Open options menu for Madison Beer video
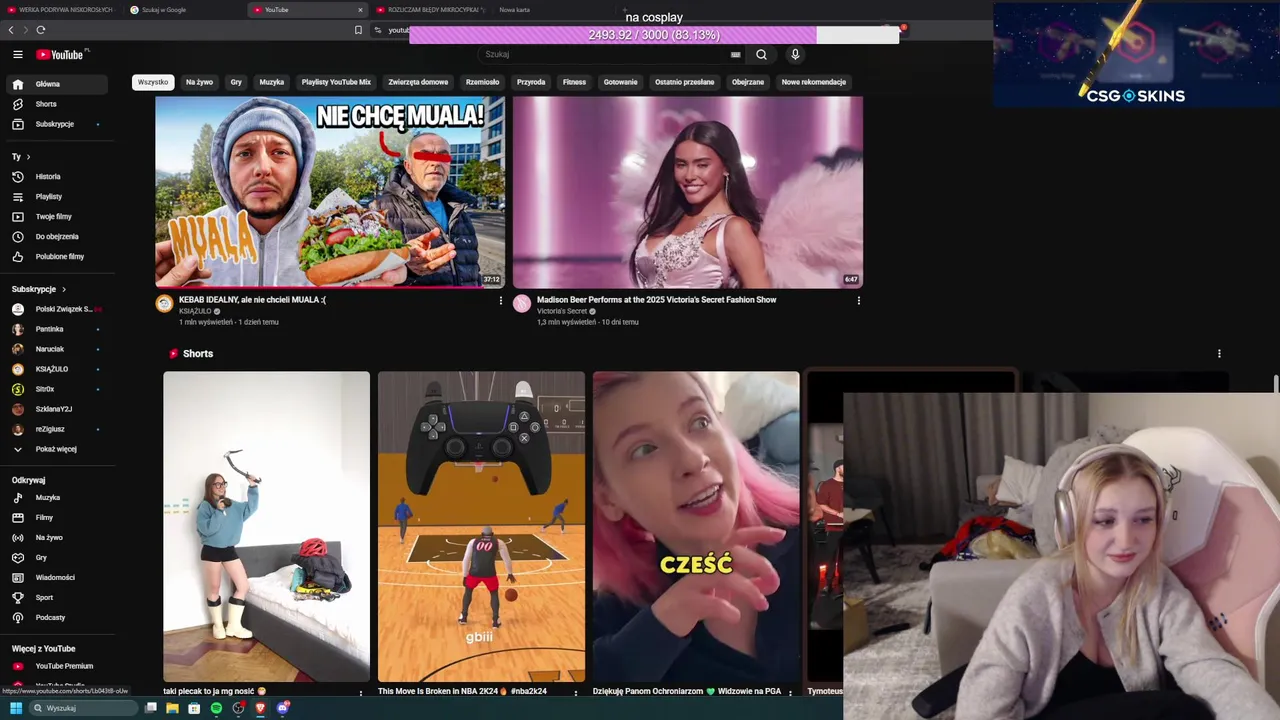The width and height of the screenshot is (1280, 720). (x=858, y=300)
